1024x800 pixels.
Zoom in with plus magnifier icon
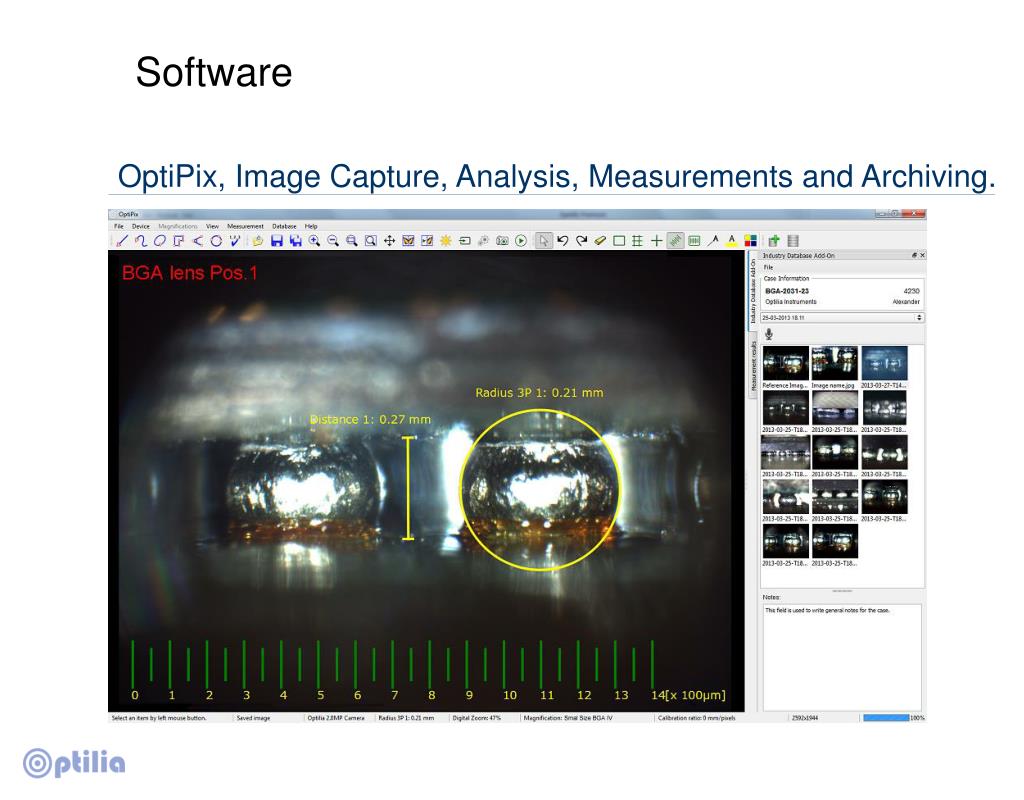pyautogui.click(x=314, y=241)
